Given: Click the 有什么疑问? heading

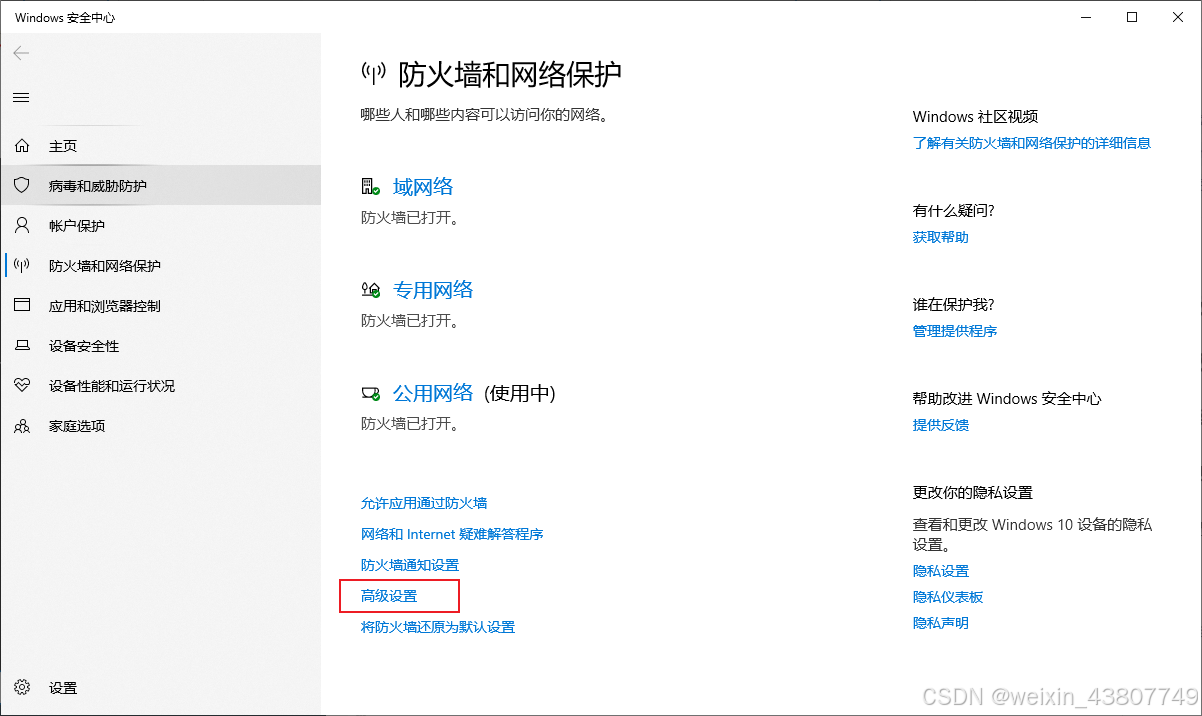Looking at the screenshot, I should [x=954, y=211].
